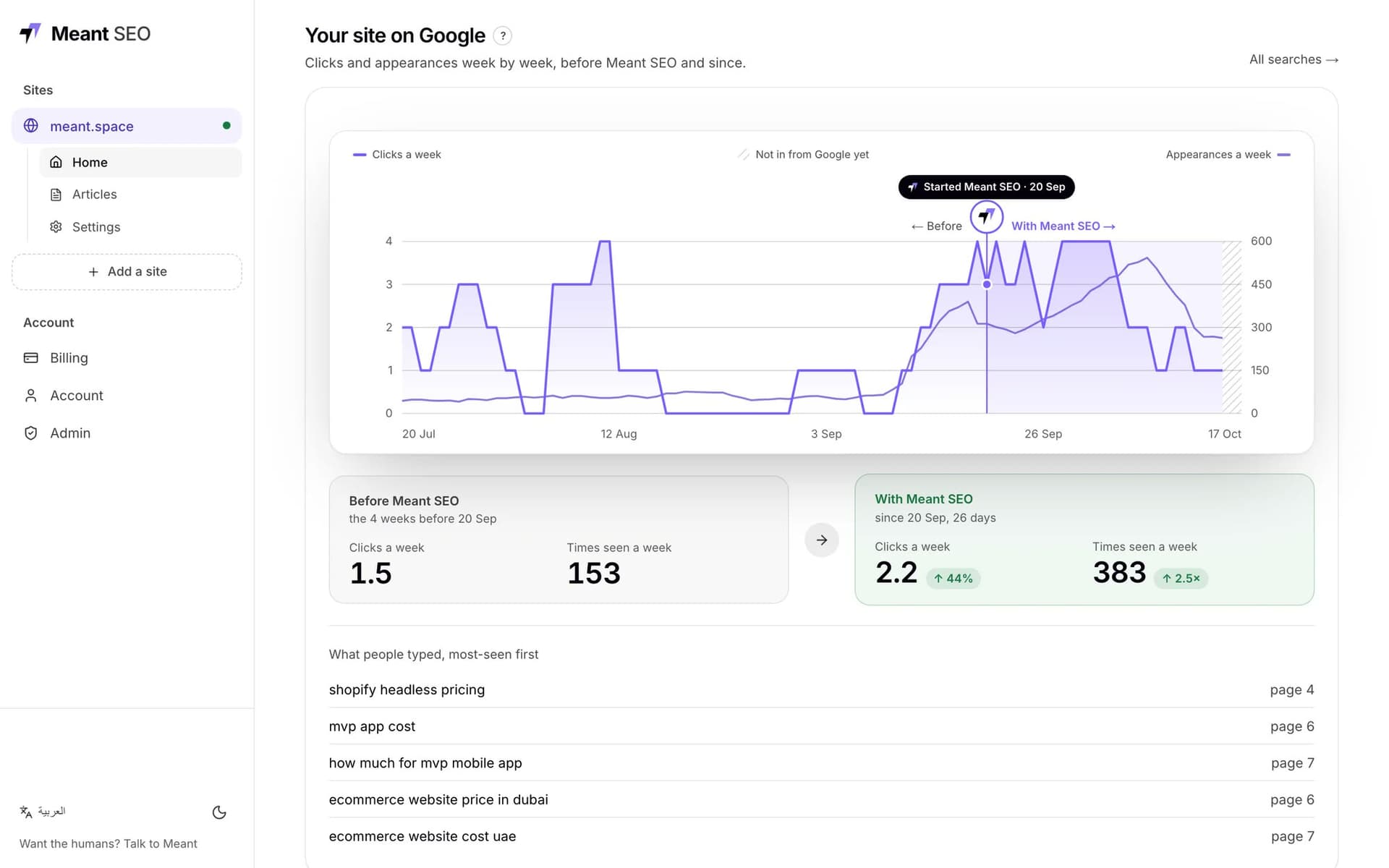Image resolution: width=1389 pixels, height=868 pixels.
Task: Click page 4 for shopify headless pricing
Action: [x=1292, y=690]
